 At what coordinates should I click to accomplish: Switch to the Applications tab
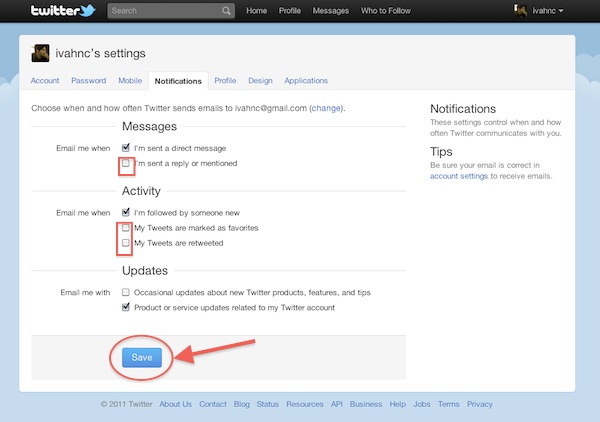coord(306,81)
